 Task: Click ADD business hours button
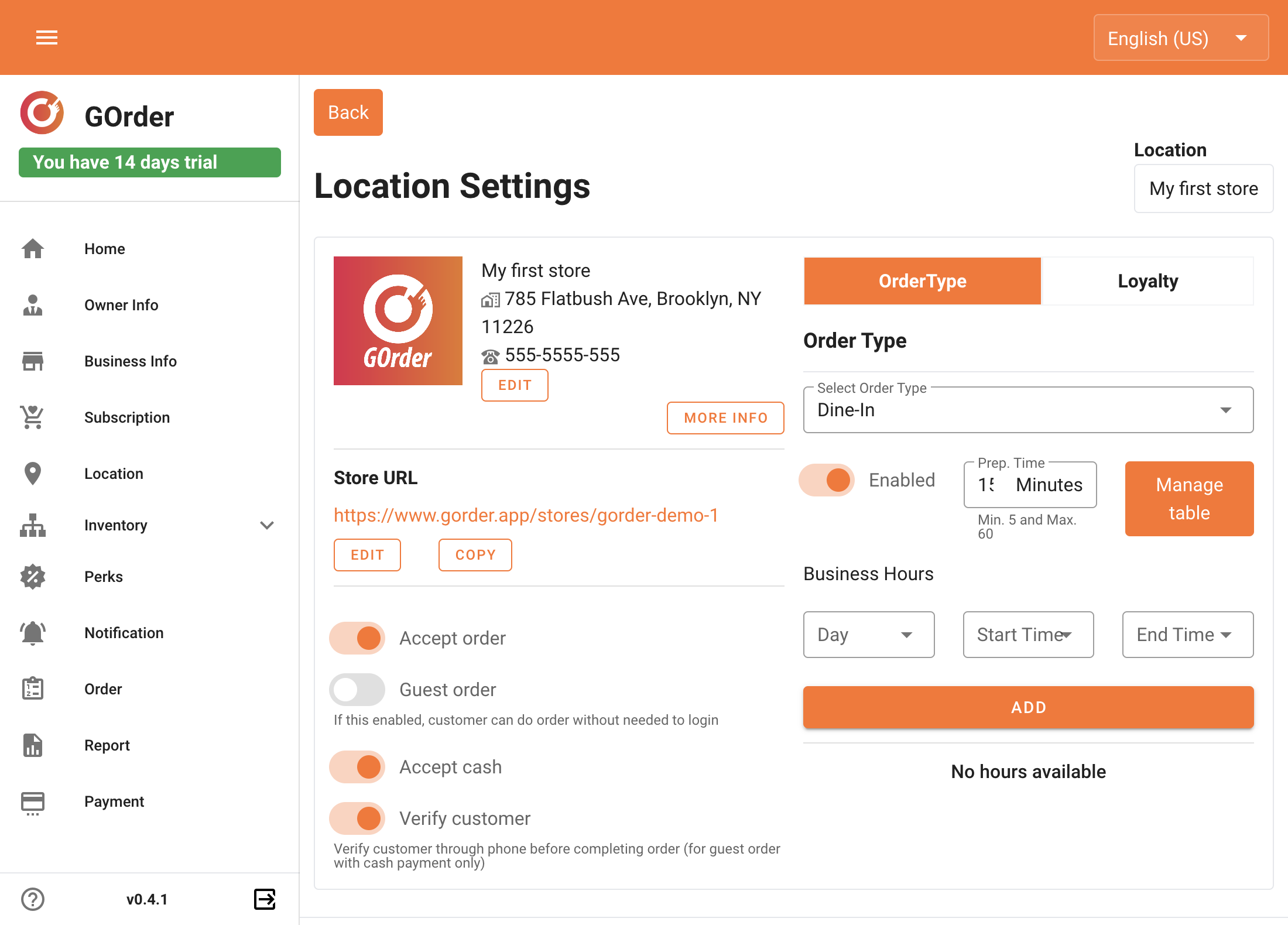(x=1029, y=707)
